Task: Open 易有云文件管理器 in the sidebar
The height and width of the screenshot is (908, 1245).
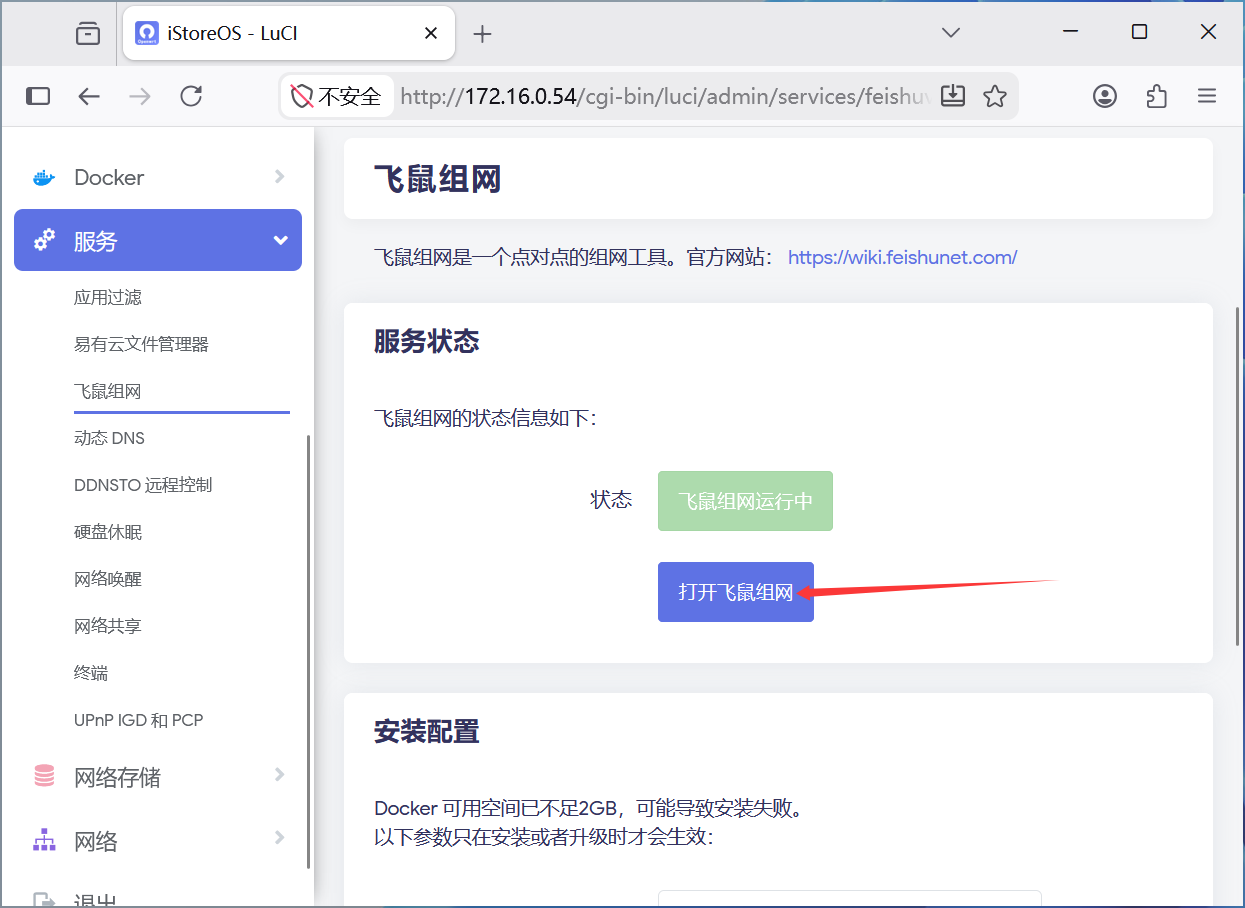Action: [141, 344]
